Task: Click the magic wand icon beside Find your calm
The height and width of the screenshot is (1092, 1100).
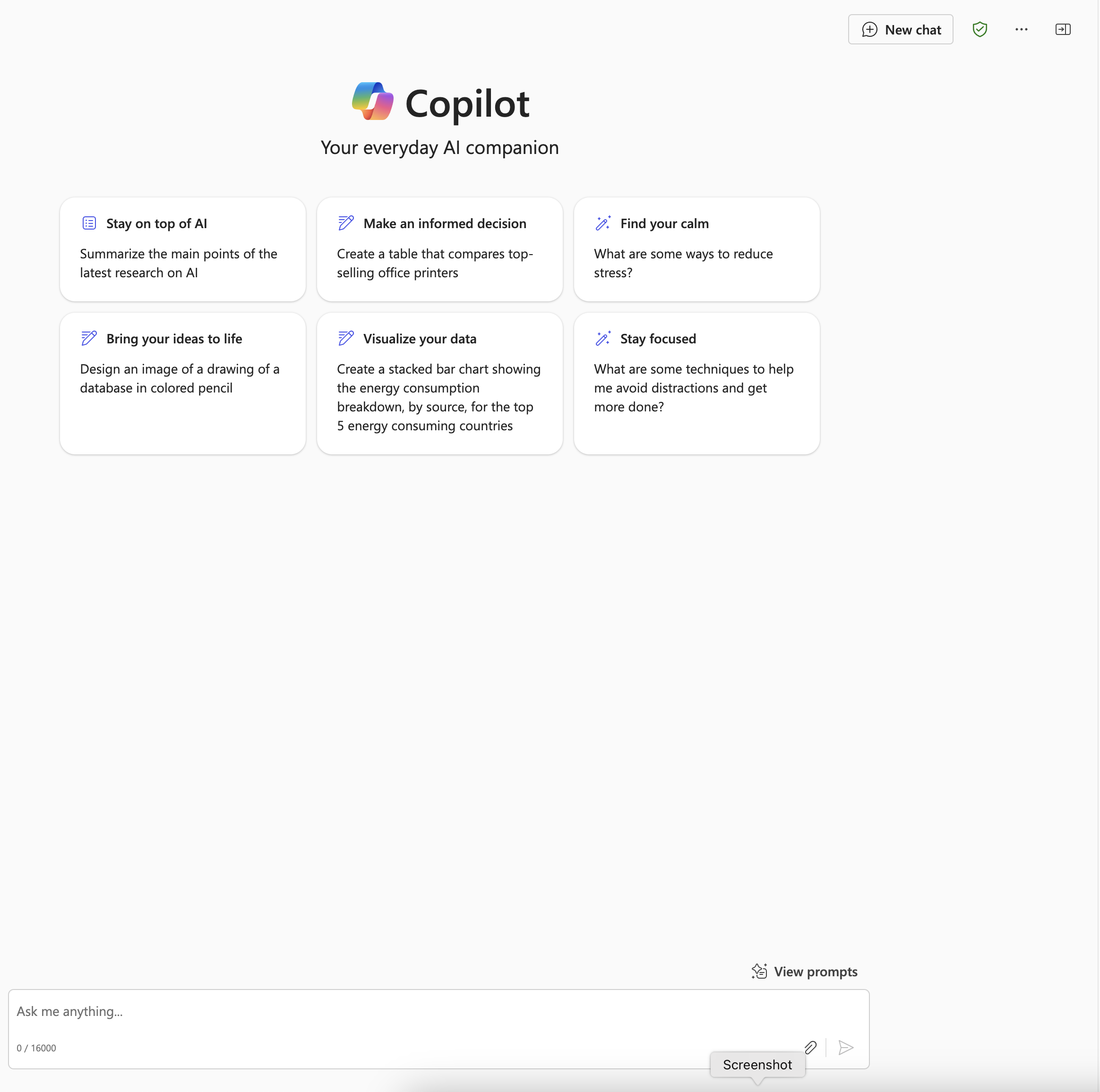Action: (603, 223)
